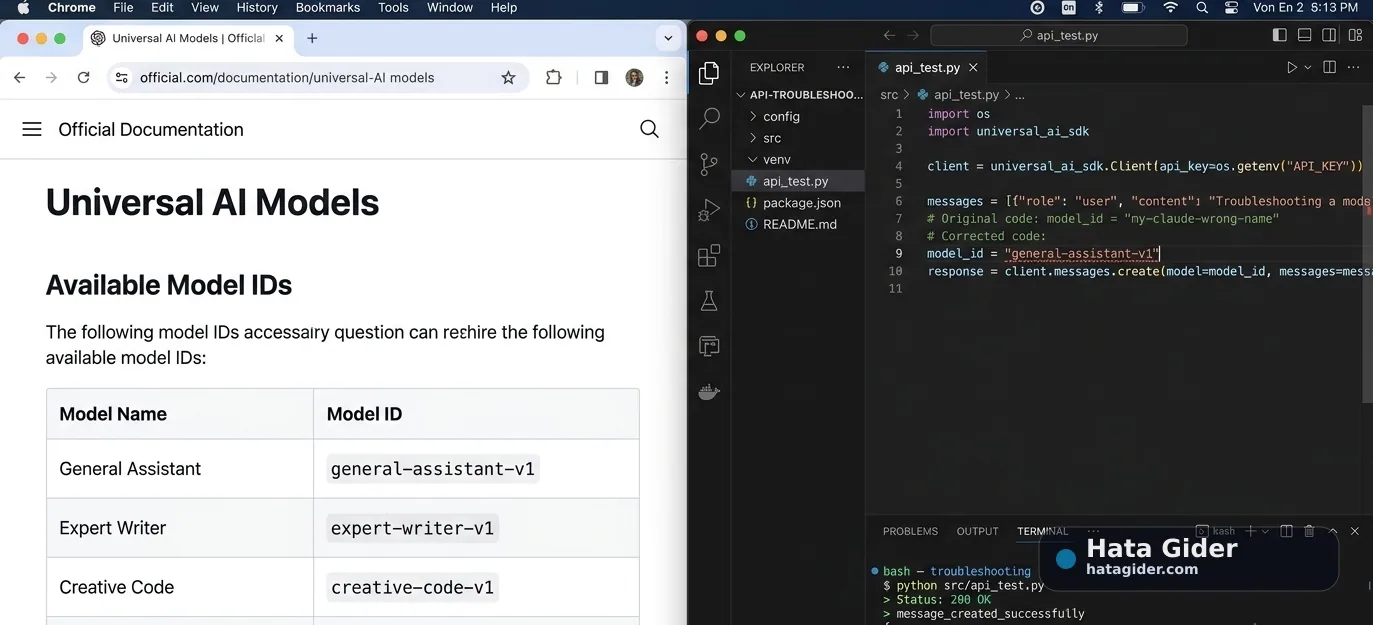Click the general-assistant-v1 model ID cell
1373x625 pixels.
(433, 468)
